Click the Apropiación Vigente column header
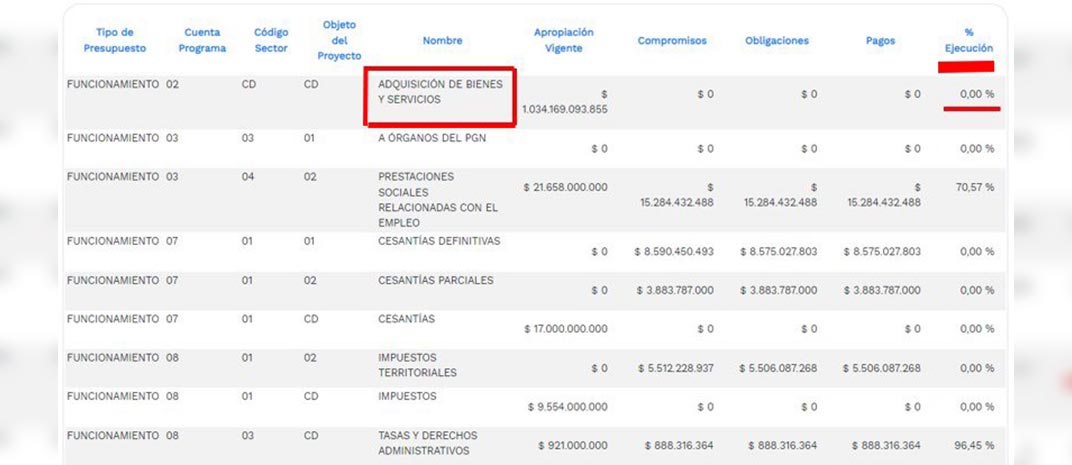This screenshot has width=1072, height=465. pyautogui.click(x=563, y=40)
